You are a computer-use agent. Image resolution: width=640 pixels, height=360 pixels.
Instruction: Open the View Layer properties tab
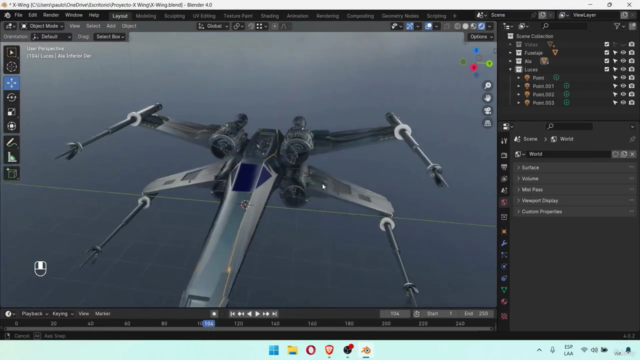(504, 179)
